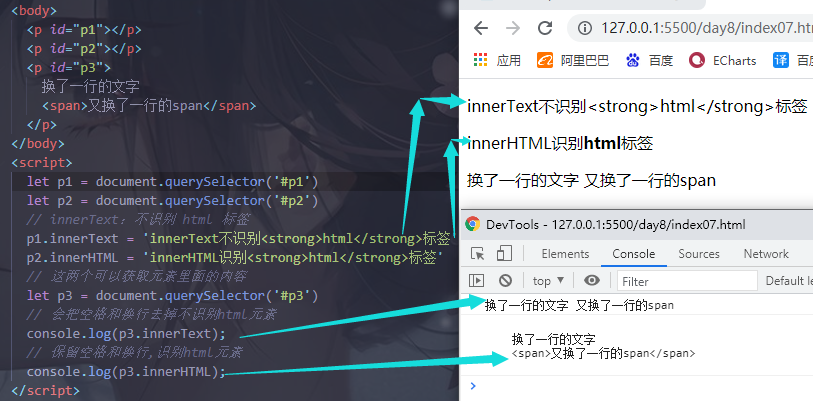Screen dimensions: 813x401
Task: Switch to the Elements tab
Action: [565, 254]
